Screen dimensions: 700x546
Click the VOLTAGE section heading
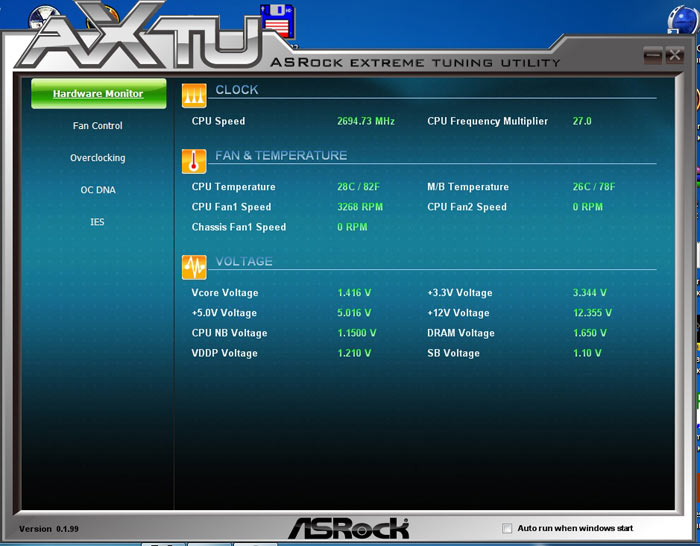click(244, 261)
